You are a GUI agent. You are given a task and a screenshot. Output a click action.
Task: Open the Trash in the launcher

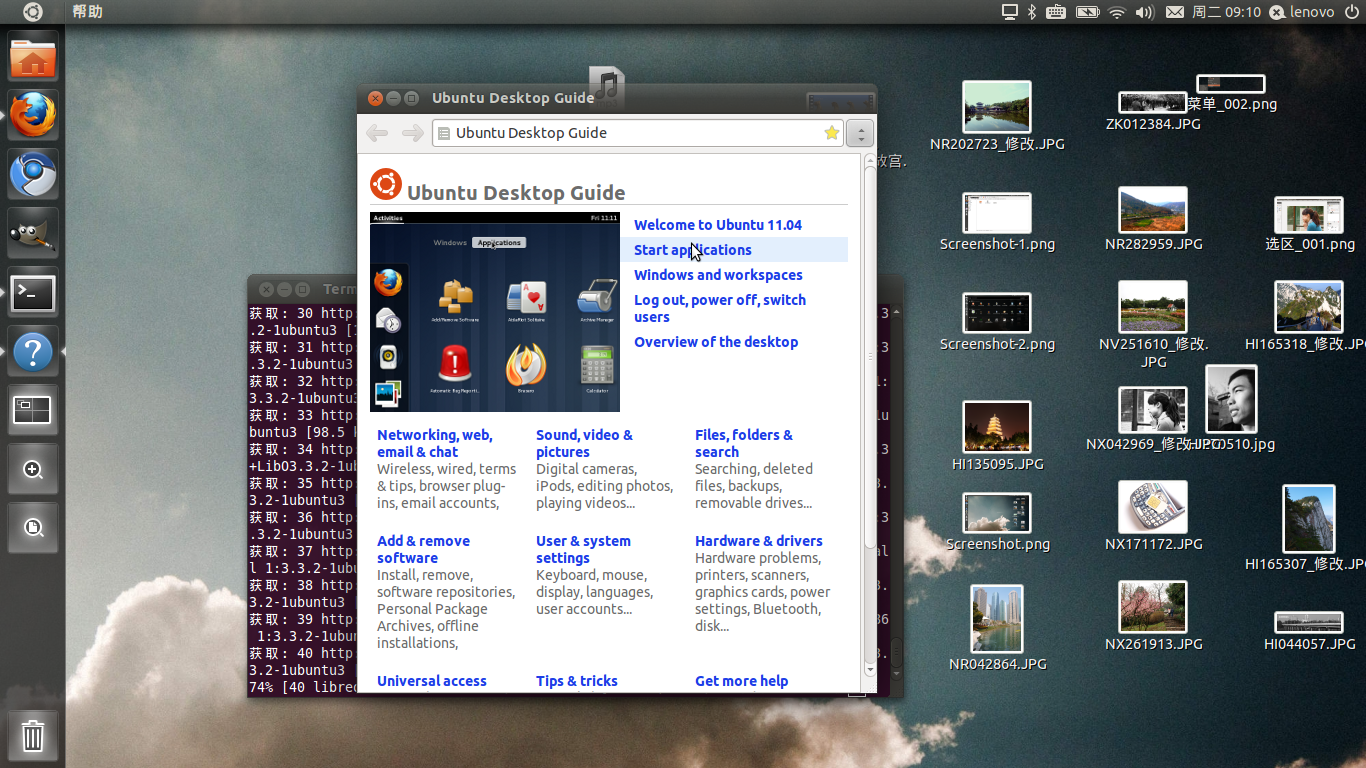(33, 736)
